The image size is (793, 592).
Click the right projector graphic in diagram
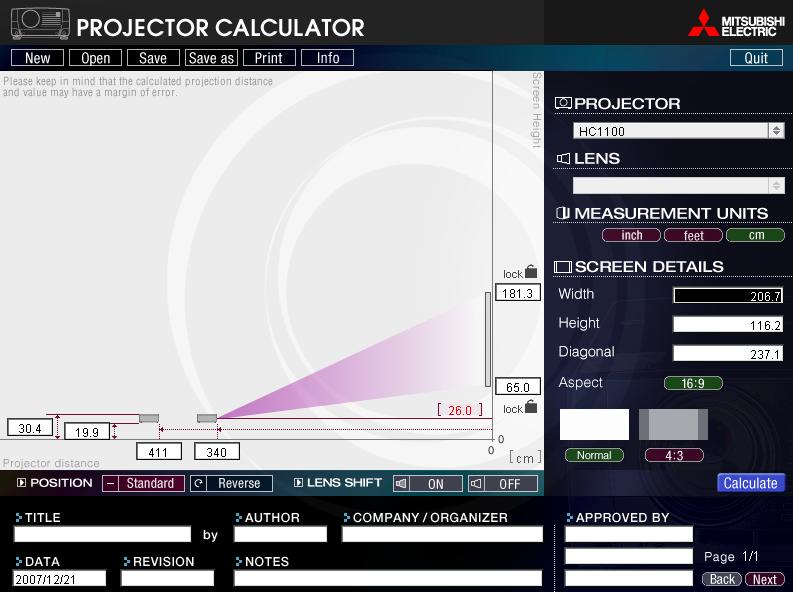(207, 418)
